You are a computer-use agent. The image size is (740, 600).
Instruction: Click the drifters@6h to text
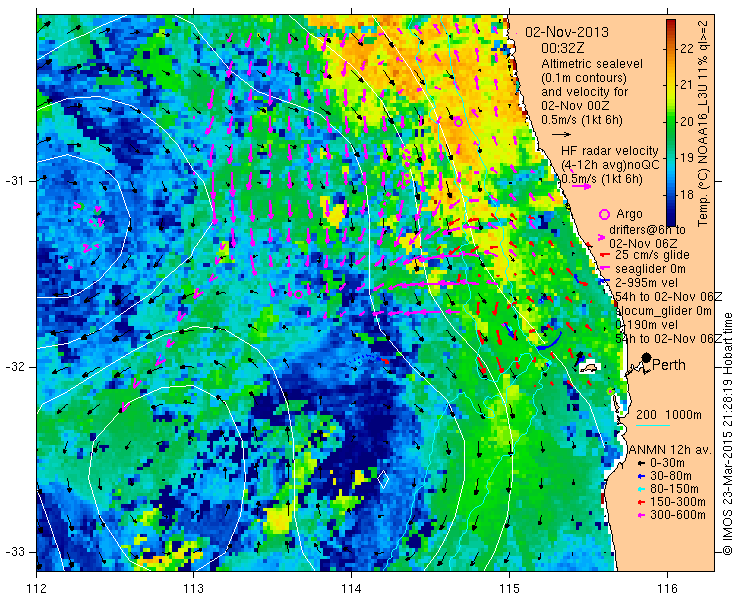pyautogui.click(x=647, y=230)
